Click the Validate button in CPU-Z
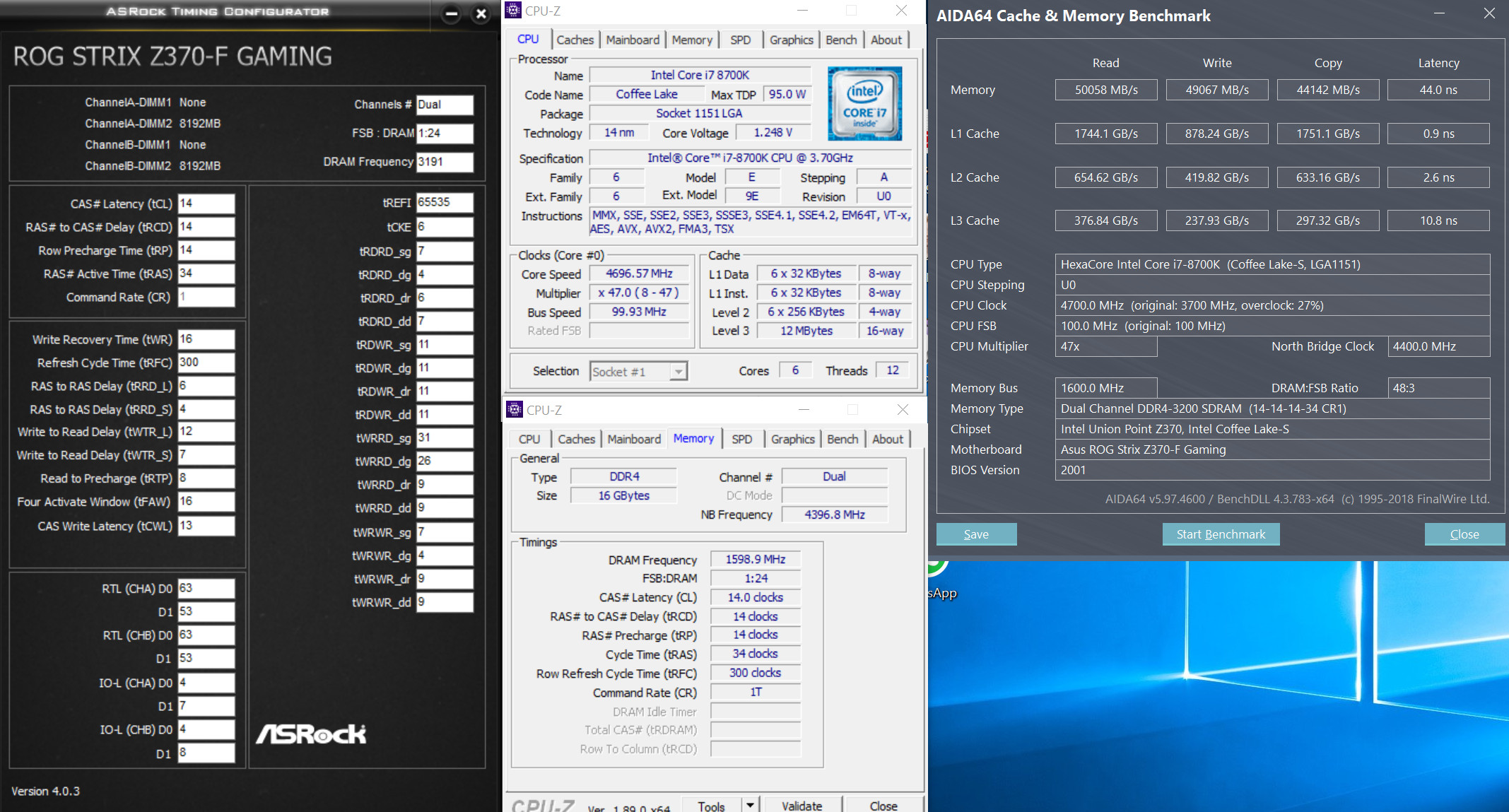 [802, 806]
